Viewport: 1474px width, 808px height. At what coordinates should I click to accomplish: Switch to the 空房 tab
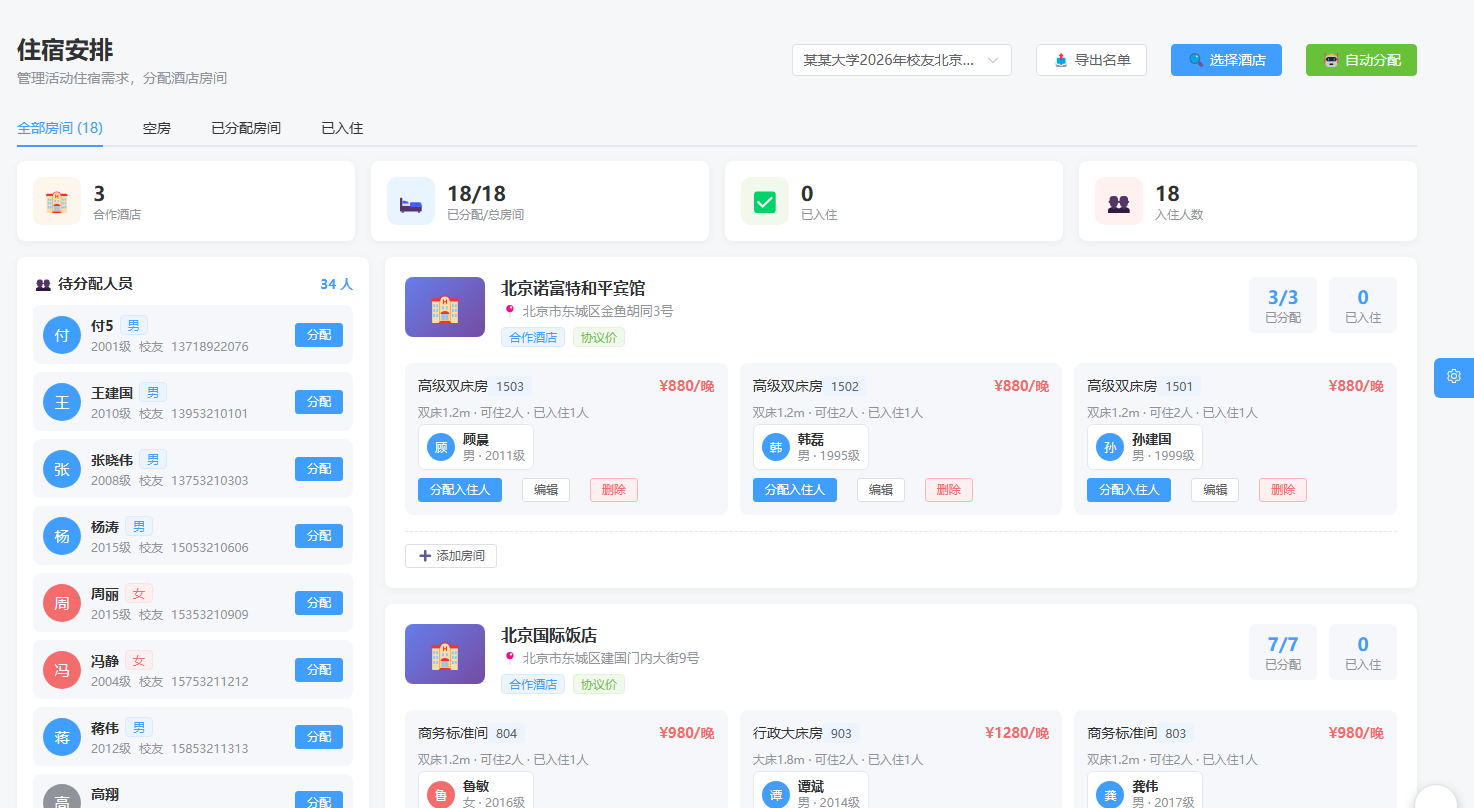point(157,128)
